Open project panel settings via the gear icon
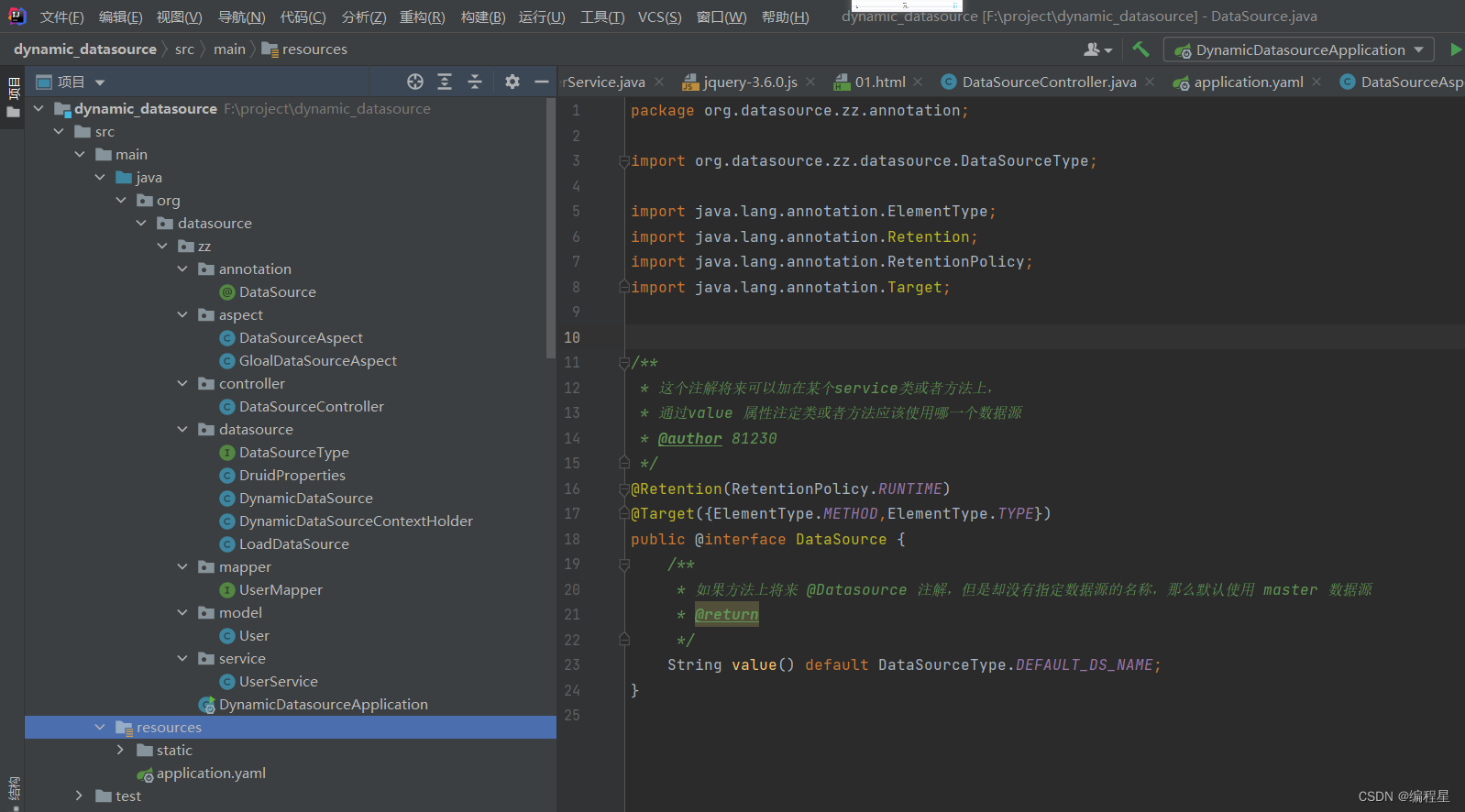Screen dimensions: 1465x812 click(x=512, y=82)
